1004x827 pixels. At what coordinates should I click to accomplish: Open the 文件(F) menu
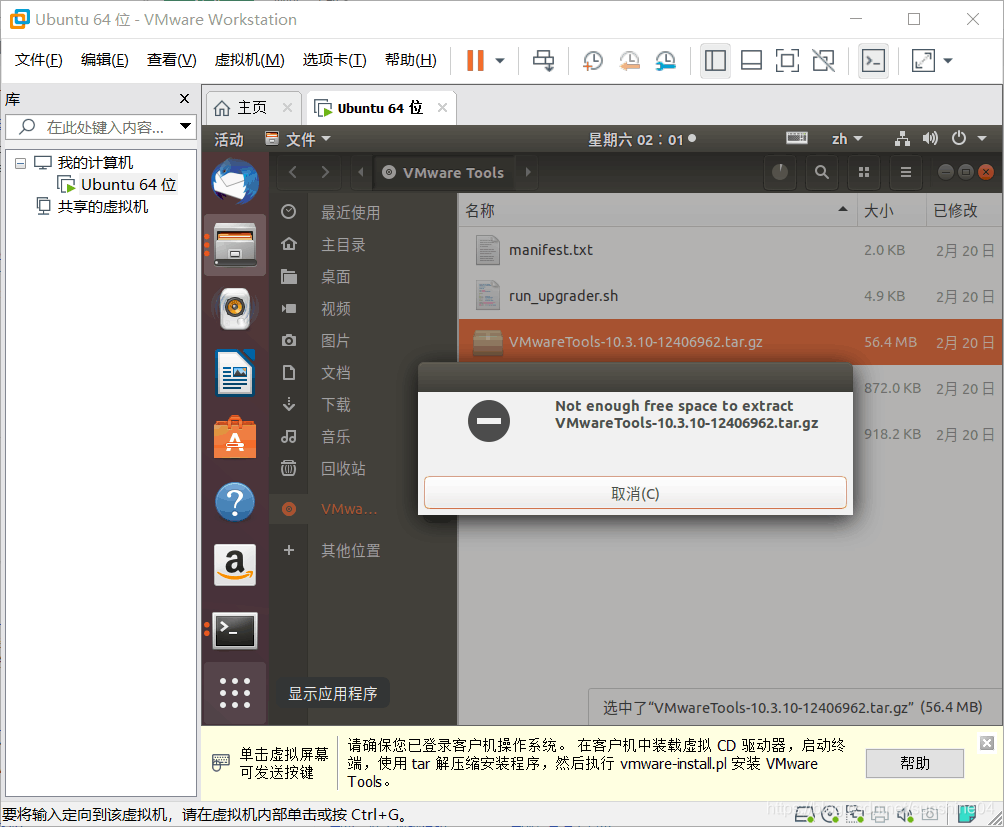click(38, 60)
